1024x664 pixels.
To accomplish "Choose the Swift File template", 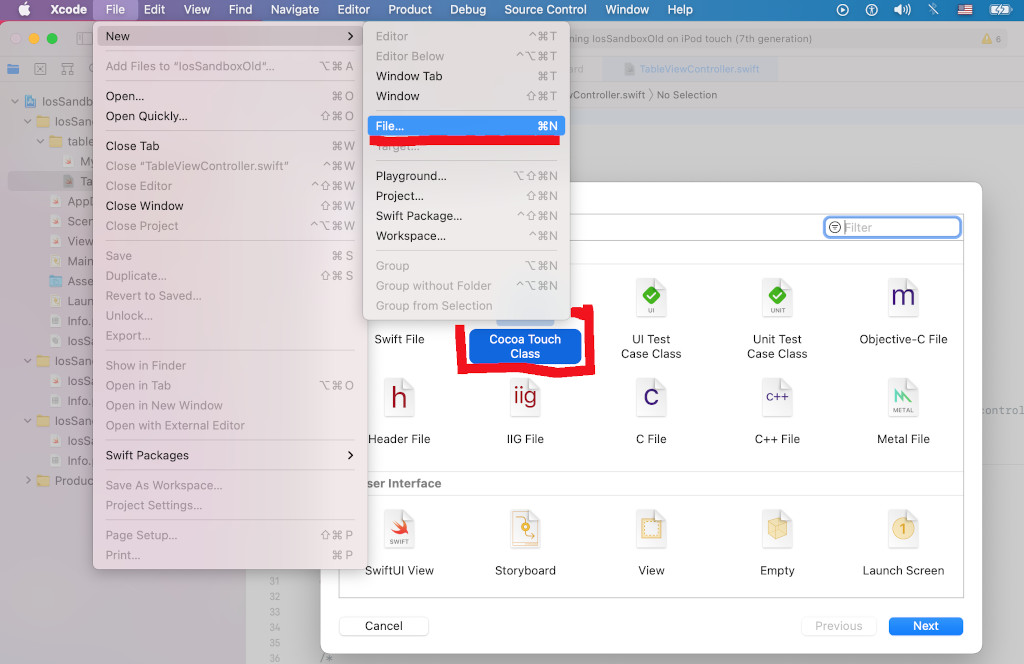I will pos(399,339).
